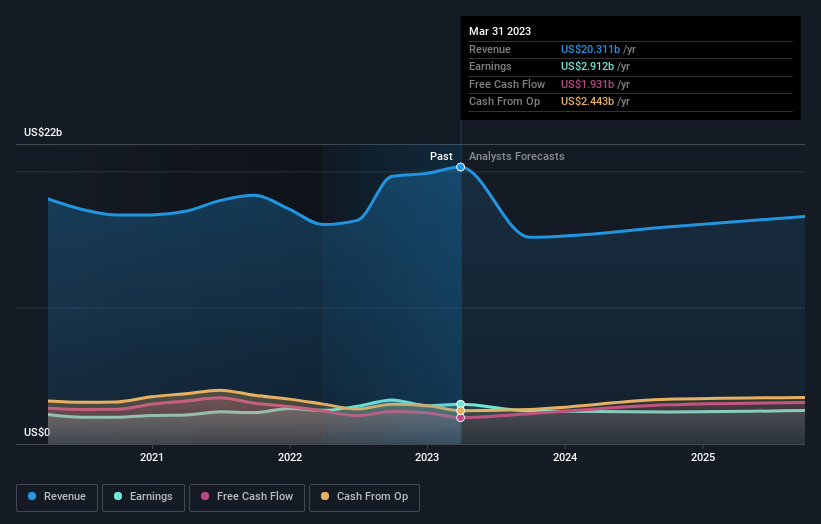Select the pink Free Cash Flow data point
This screenshot has height=524, width=821.
[x=460, y=418]
